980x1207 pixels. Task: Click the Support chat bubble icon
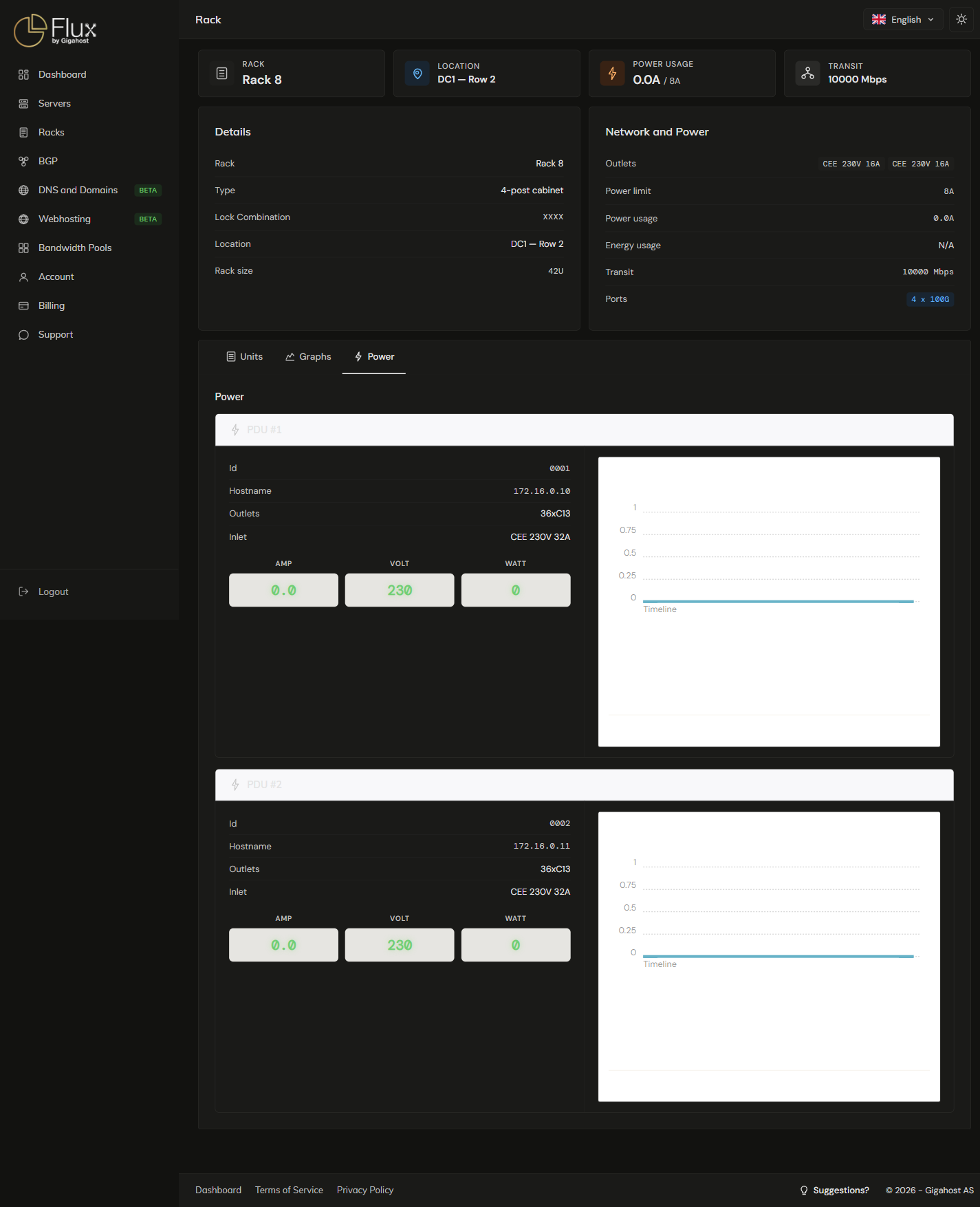[x=23, y=334]
